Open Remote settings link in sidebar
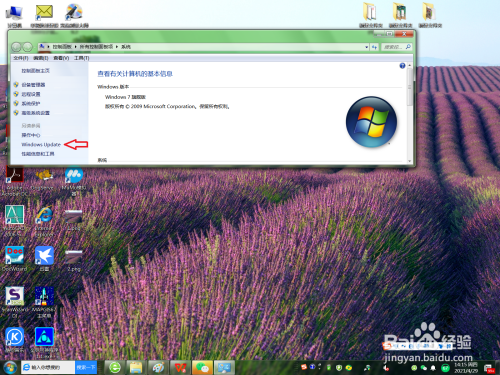The image size is (500, 375). pyautogui.click(x=31, y=94)
